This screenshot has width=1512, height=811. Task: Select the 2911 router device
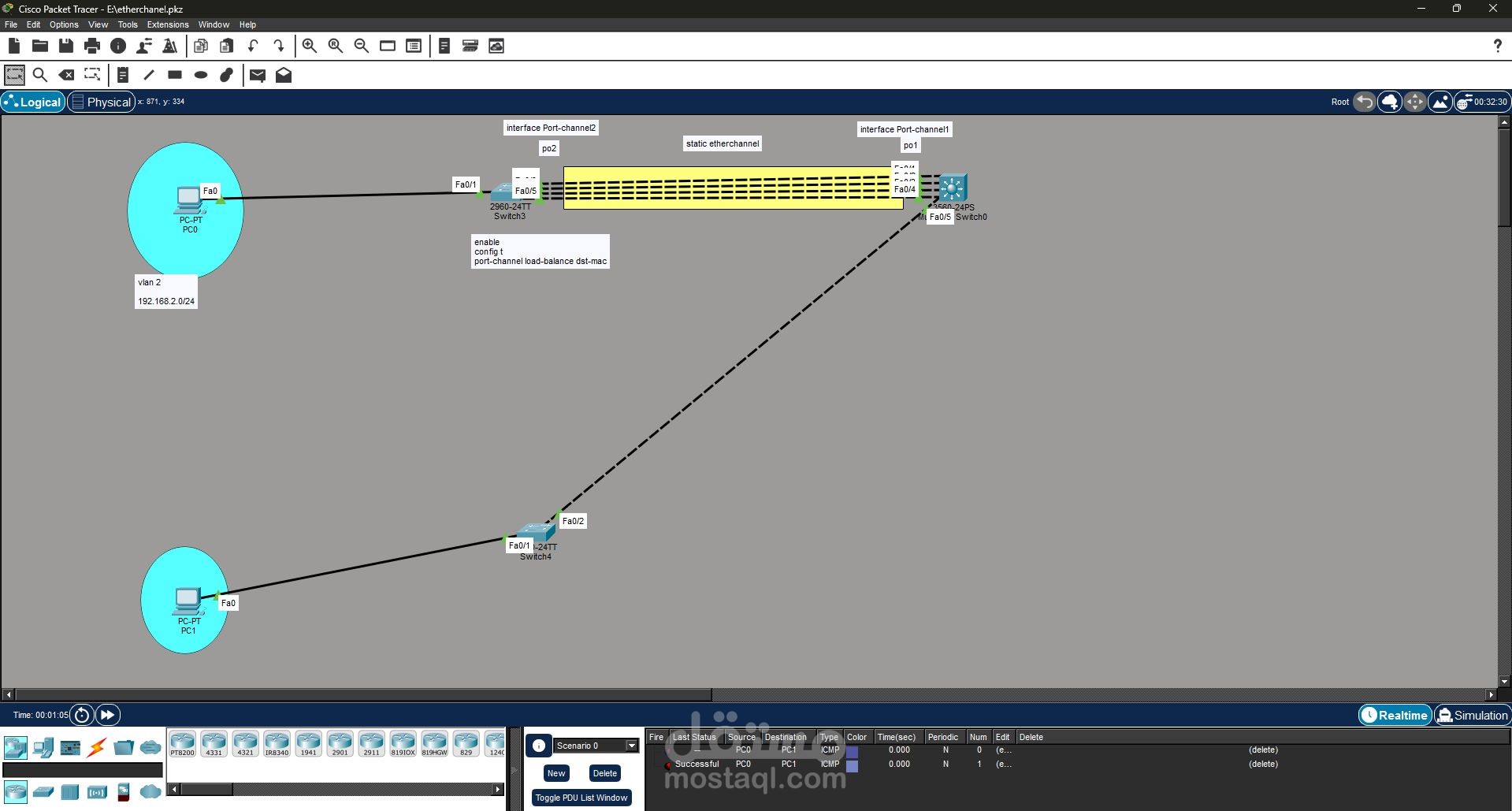[x=371, y=744]
